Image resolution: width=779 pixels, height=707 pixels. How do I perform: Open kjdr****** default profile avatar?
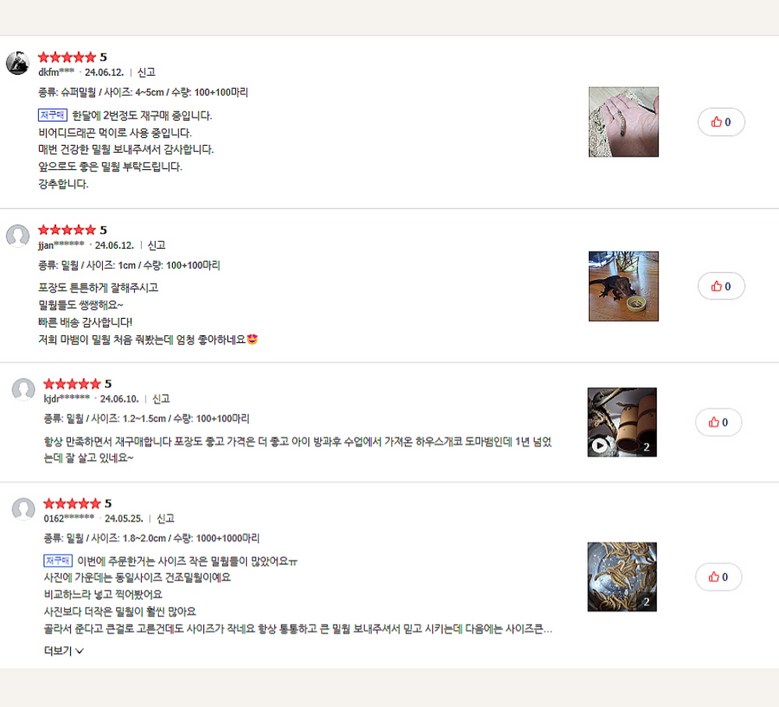coord(23,390)
